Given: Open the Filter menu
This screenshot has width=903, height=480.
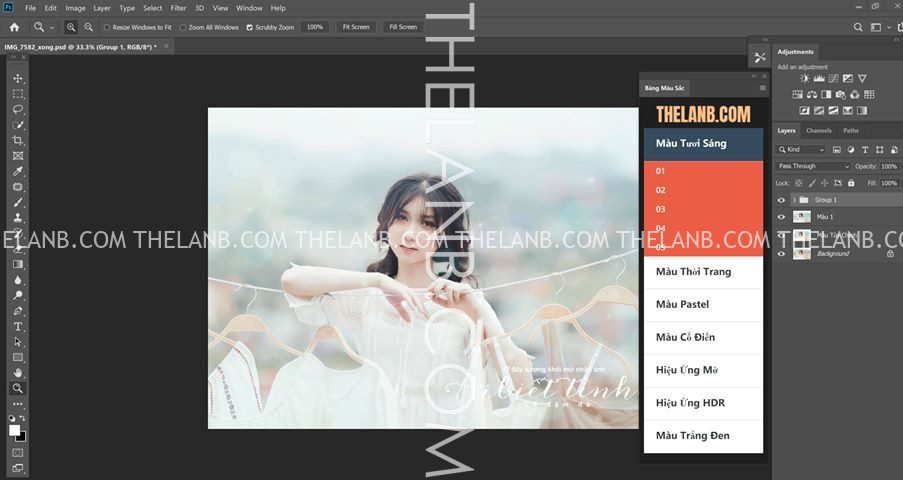Looking at the screenshot, I should click(178, 8).
